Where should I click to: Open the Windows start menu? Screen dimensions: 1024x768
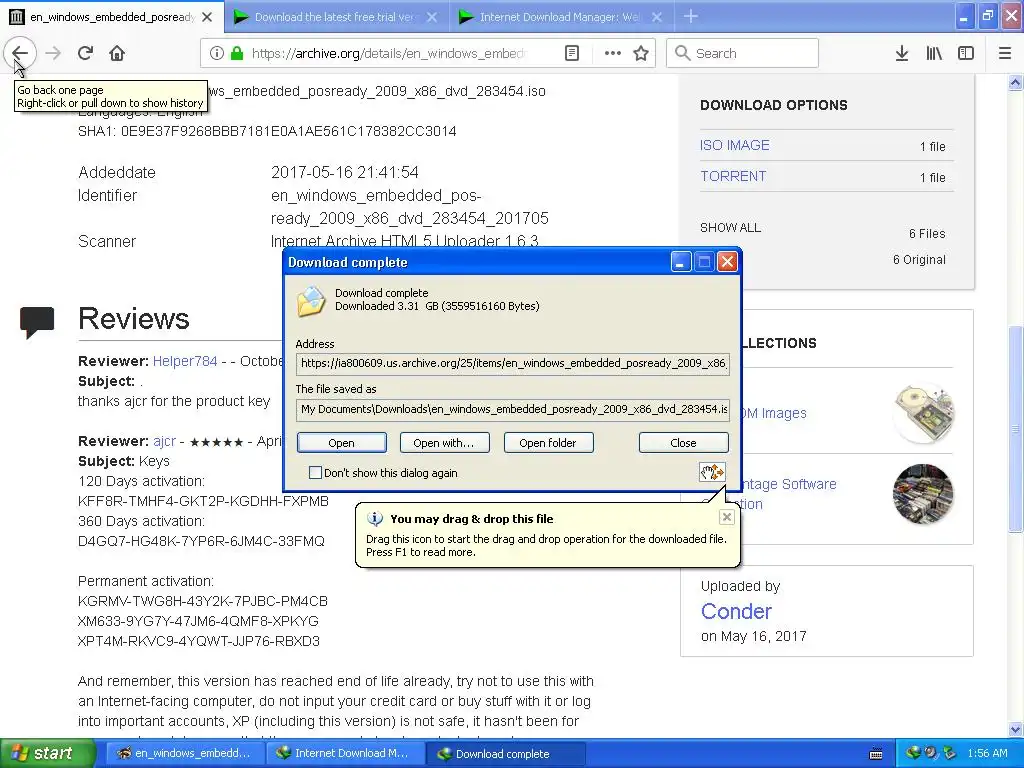47,753
